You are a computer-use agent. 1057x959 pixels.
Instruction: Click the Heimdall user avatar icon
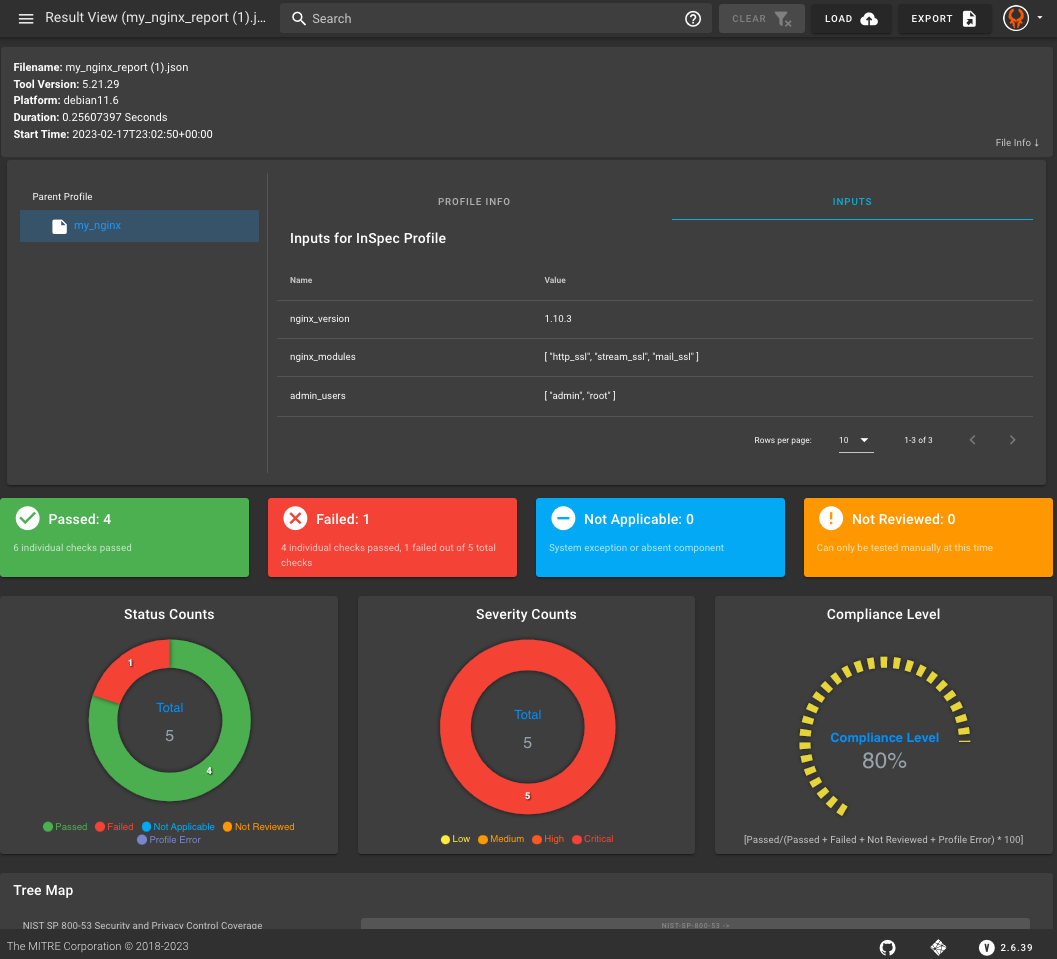click(1016, 18)
